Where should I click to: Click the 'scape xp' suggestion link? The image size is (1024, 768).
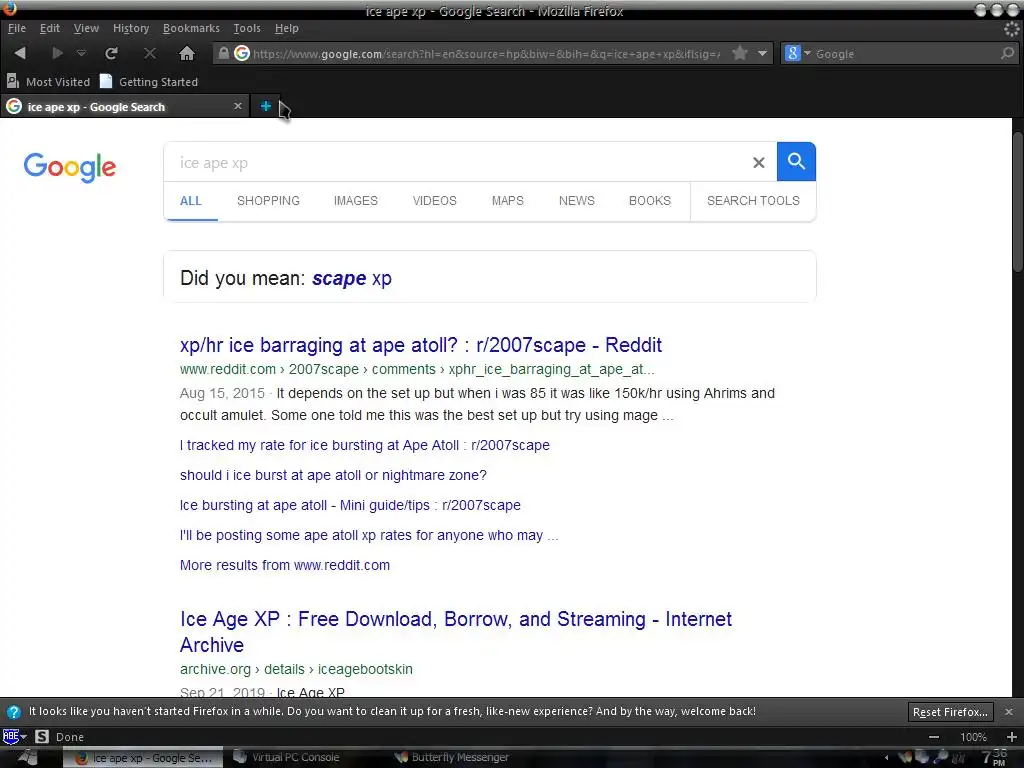point(352,278)
